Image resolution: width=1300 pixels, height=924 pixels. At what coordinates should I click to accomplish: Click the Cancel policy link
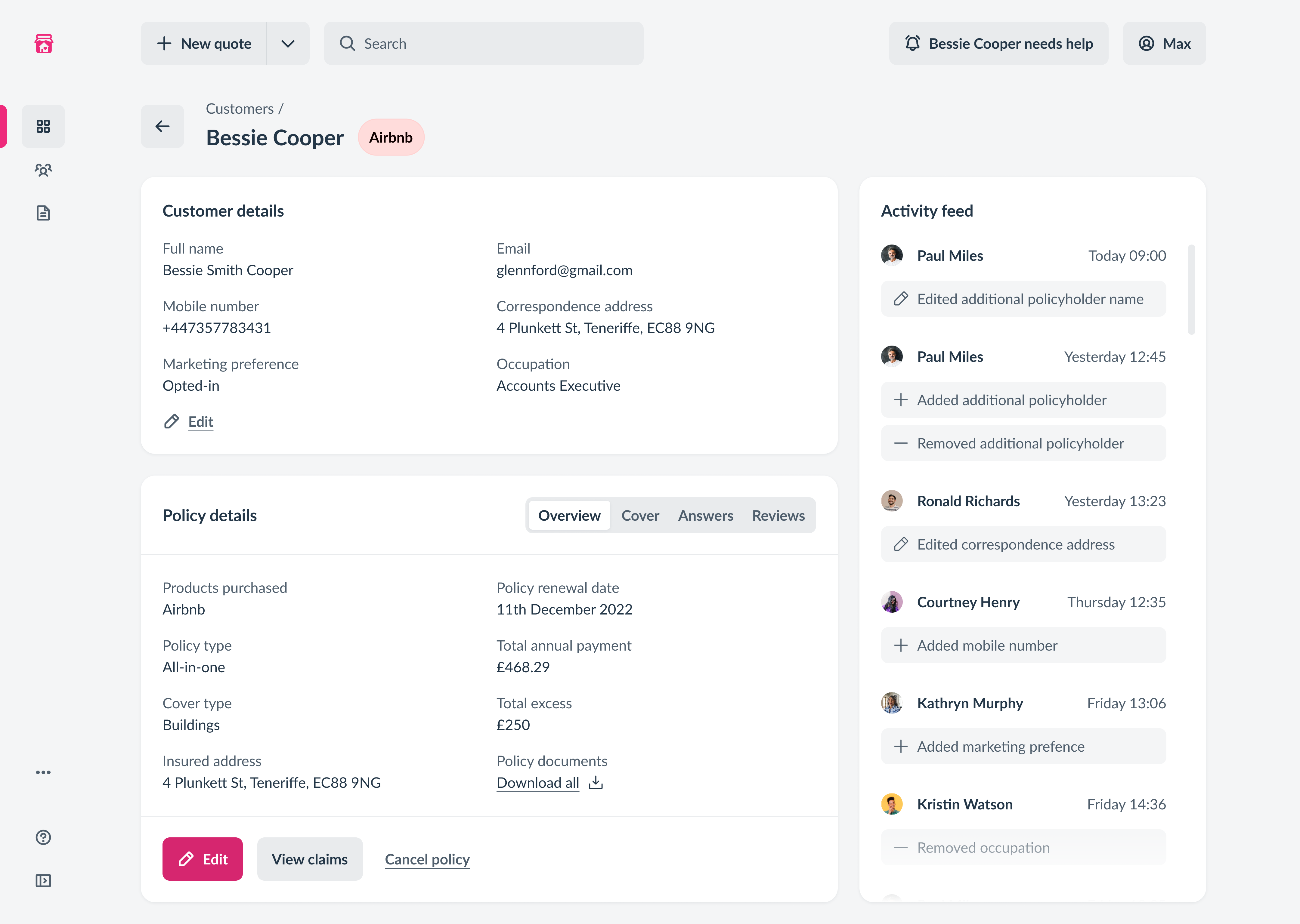427,859
